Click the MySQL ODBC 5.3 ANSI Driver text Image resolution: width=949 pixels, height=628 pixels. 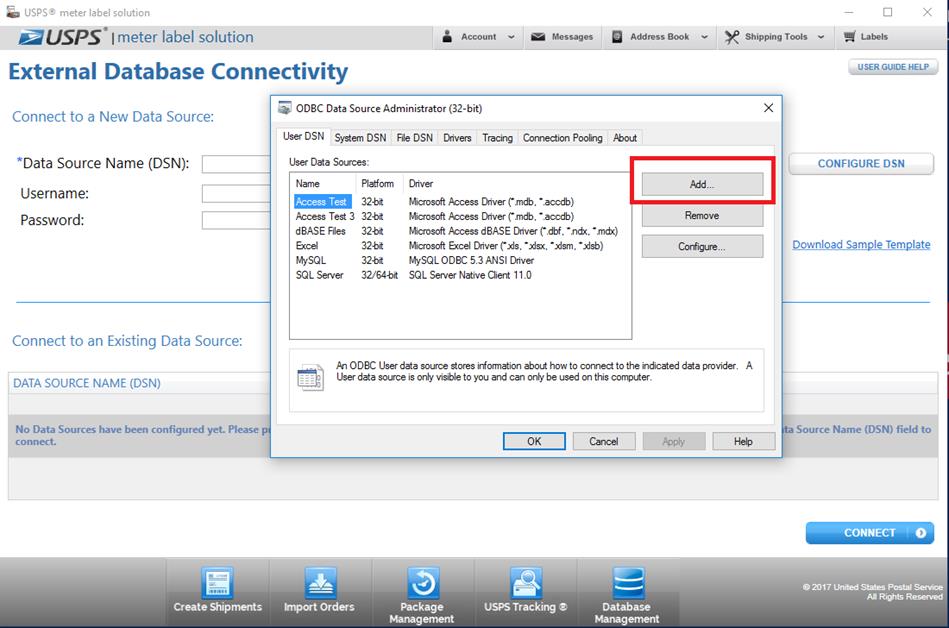(x=471, y=260)
